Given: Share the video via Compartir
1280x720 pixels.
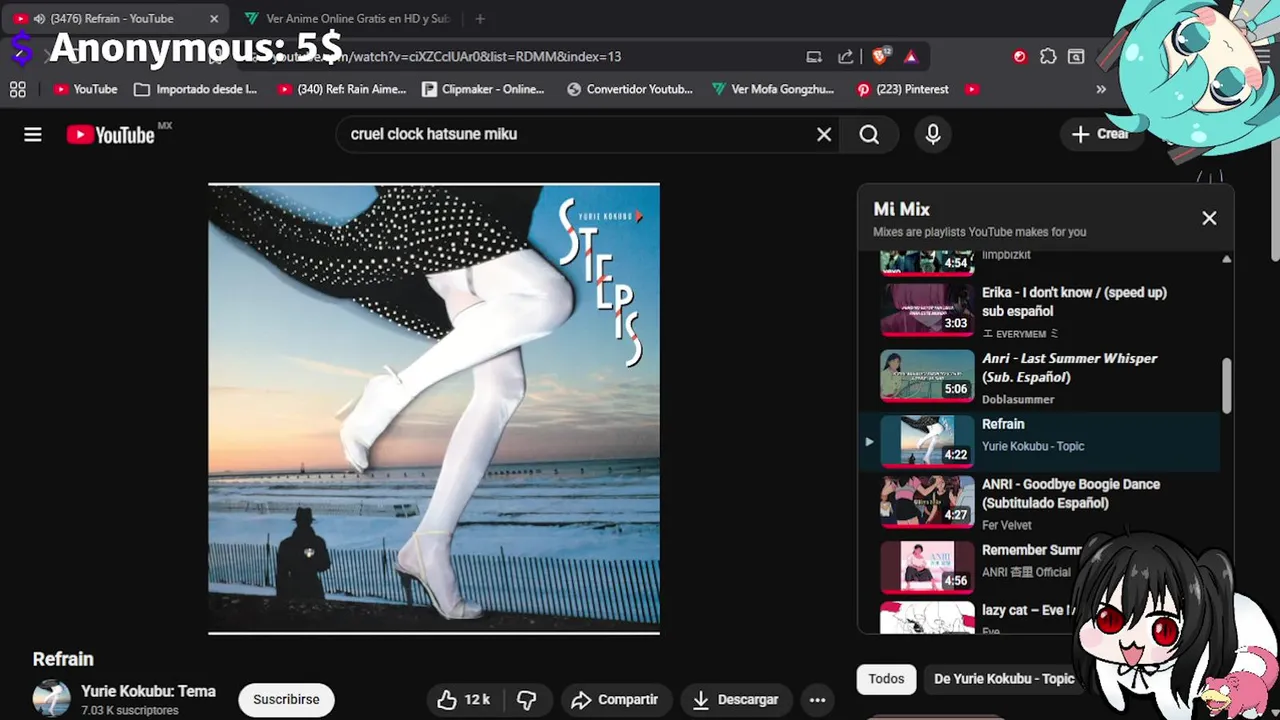Looking at the screenshot, I should coord(614,700).
